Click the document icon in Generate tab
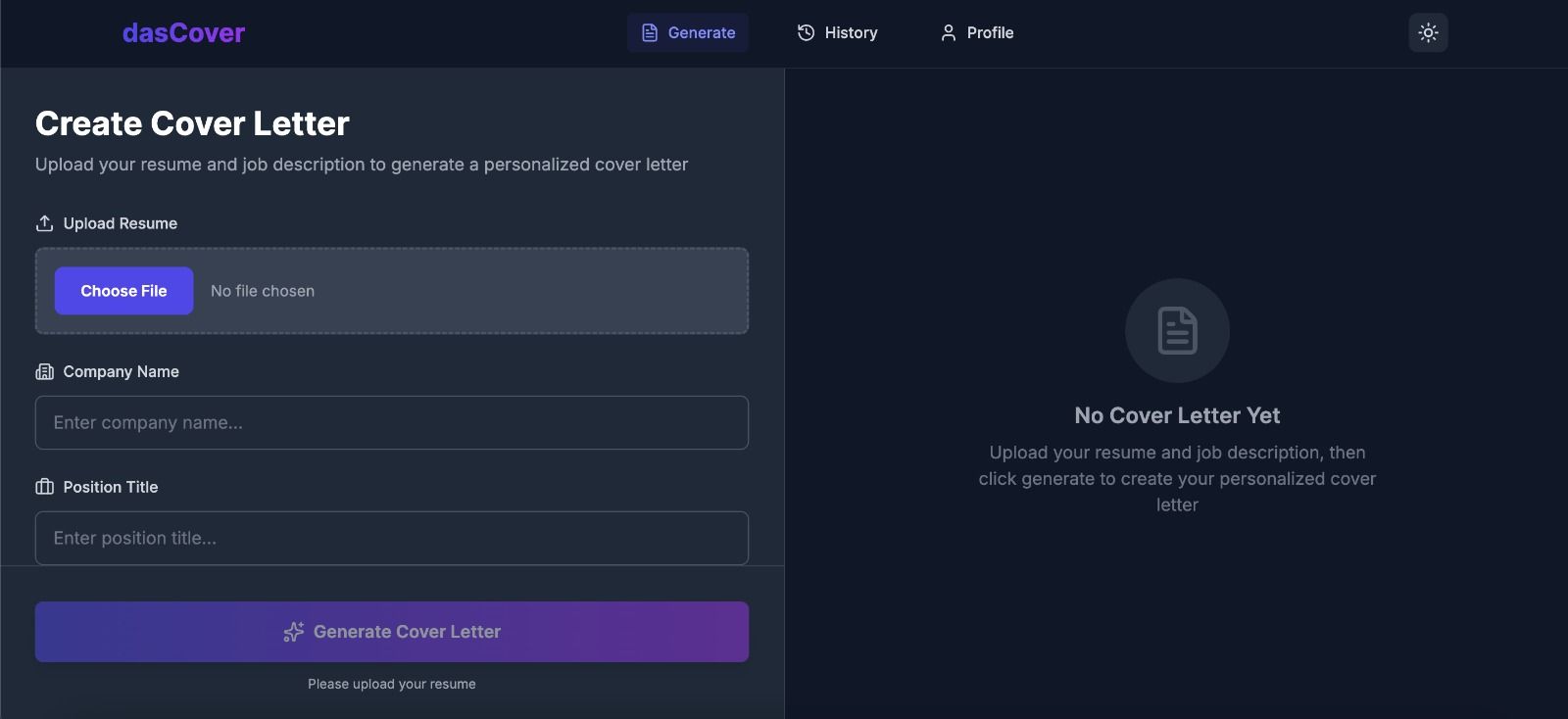The image size is (1568, 719). coord(650,33)
